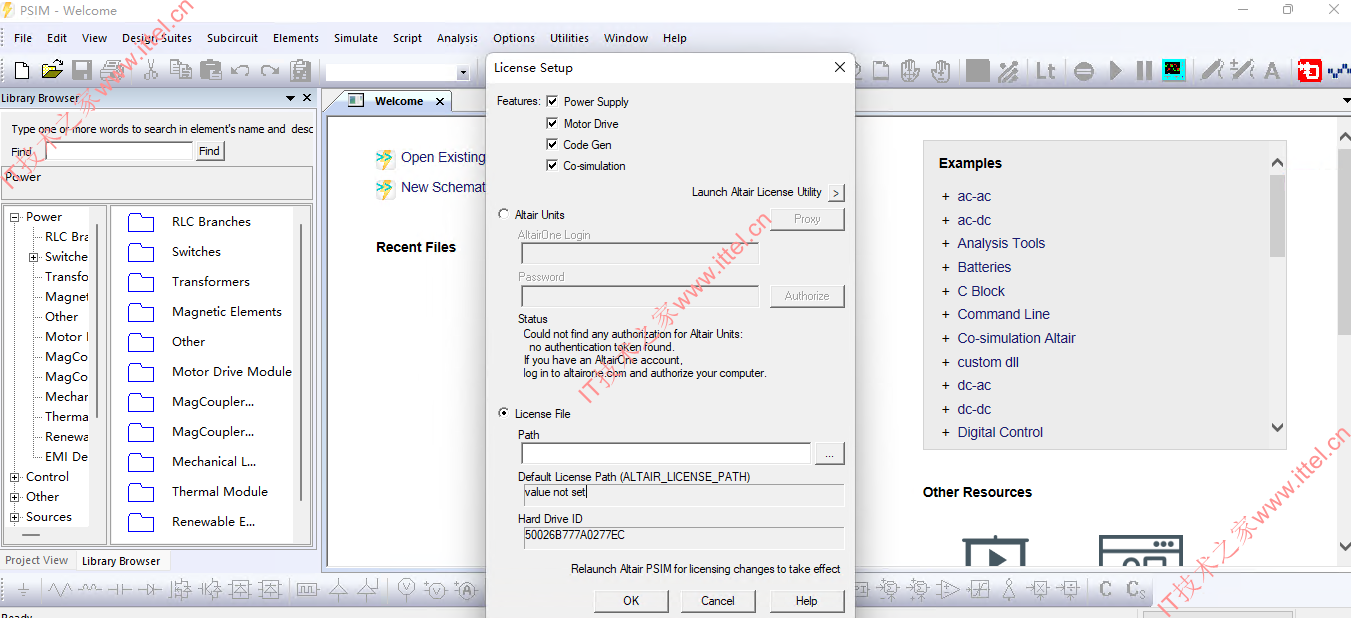Screen dimensions: 1351x618
Task: Uncheck the Motor Drive feature checkbox
Action: pos(552,123)
